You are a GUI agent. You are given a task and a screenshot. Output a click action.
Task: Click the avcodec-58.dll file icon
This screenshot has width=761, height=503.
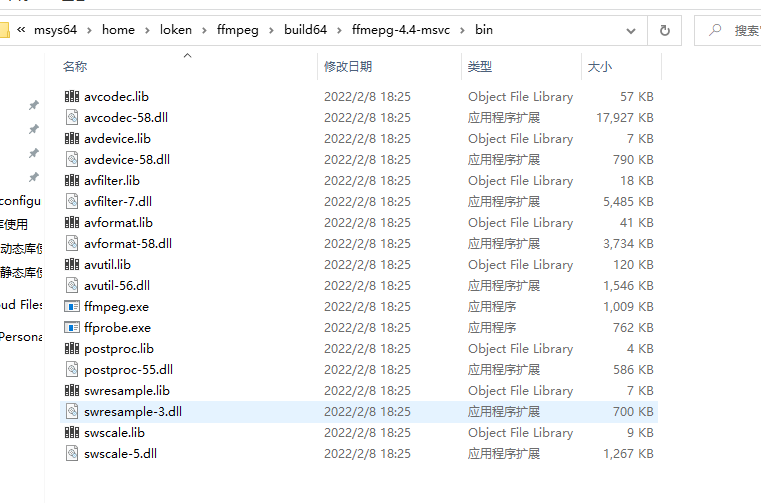click(72, 117)
